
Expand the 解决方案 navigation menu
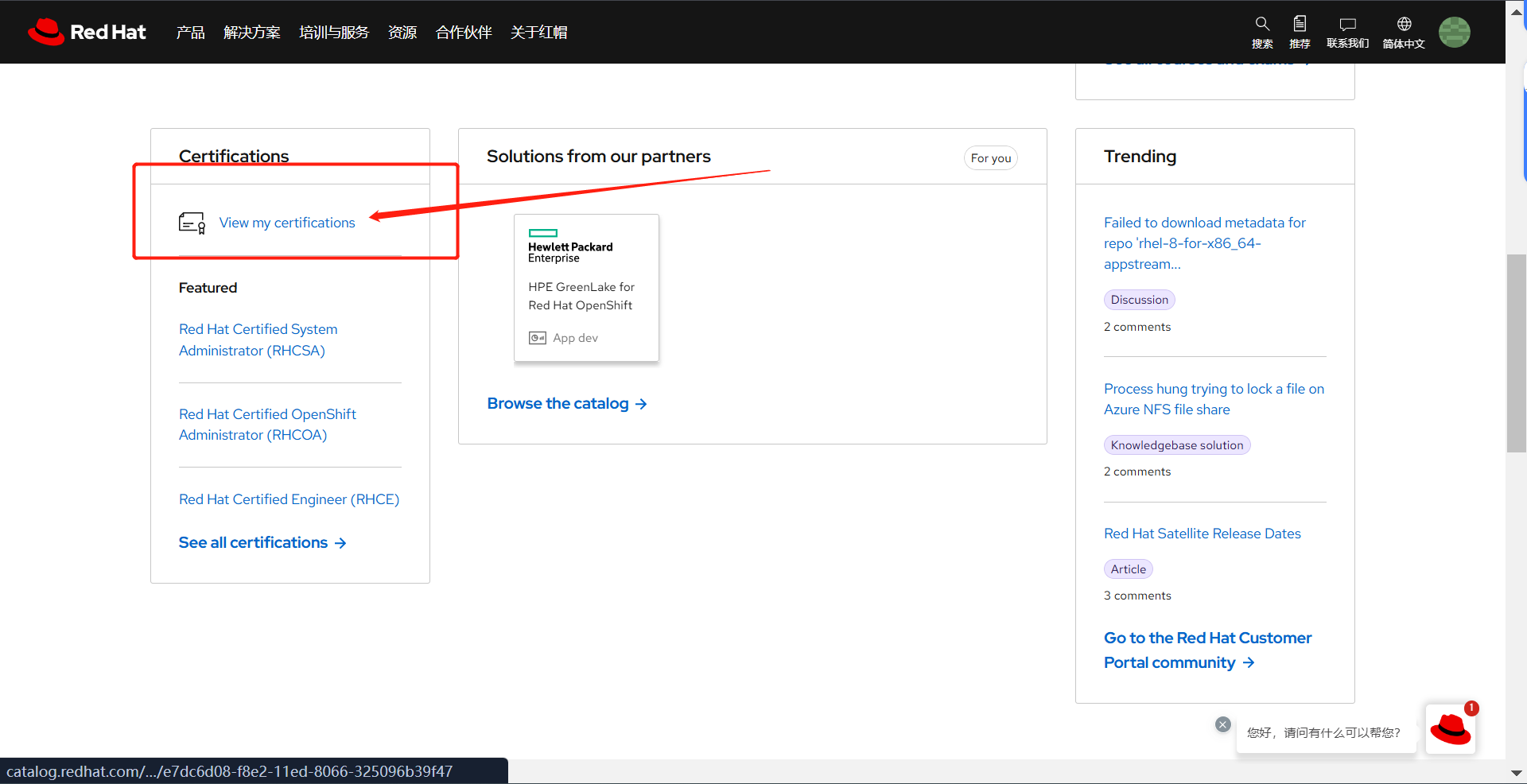coord(252,33)
